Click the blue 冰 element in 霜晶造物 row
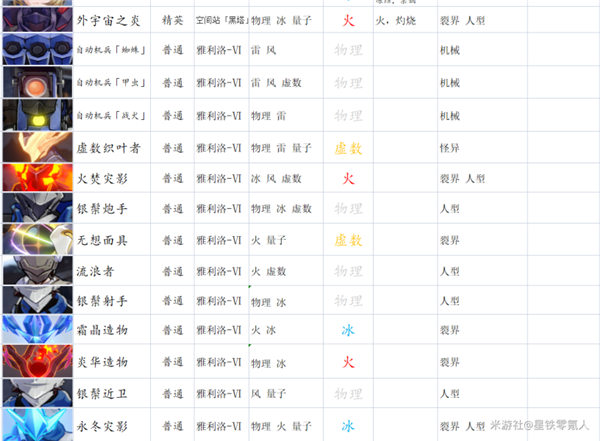 (348, 330)
